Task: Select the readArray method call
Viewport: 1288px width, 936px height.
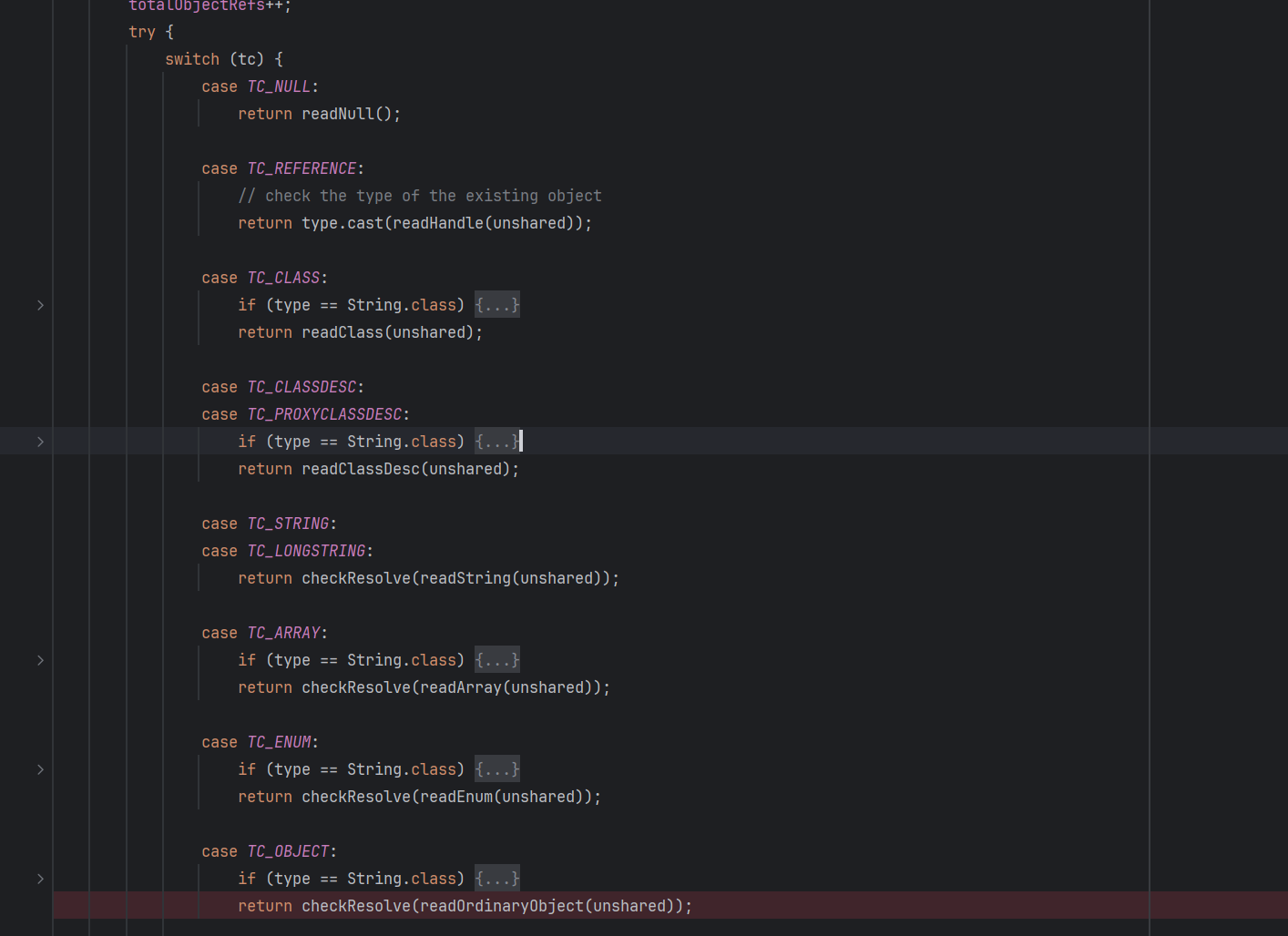Action: [x=460, y=687]
